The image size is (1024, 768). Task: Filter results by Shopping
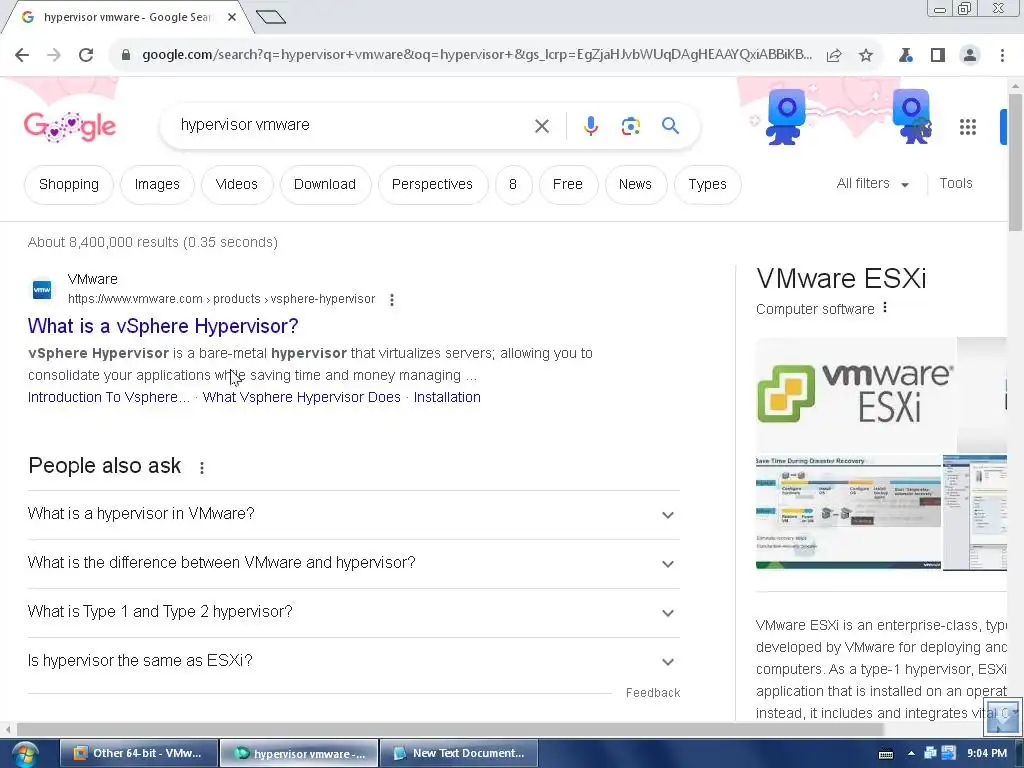coord(69,185)
